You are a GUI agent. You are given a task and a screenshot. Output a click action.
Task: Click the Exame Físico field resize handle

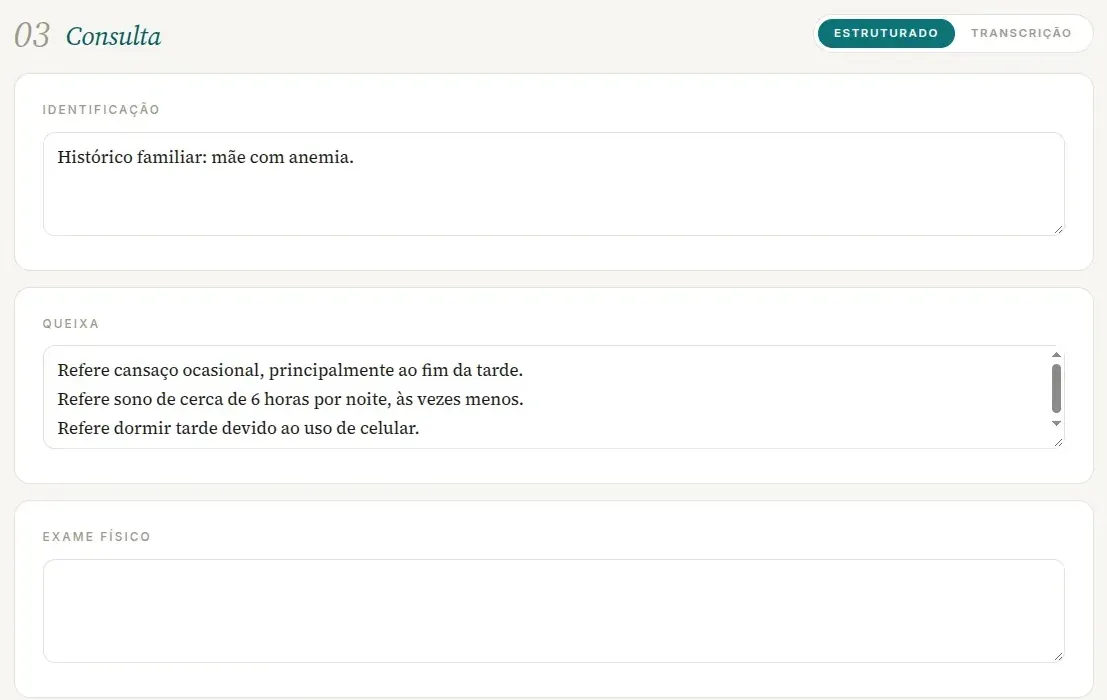click(x=1058, y=656)
